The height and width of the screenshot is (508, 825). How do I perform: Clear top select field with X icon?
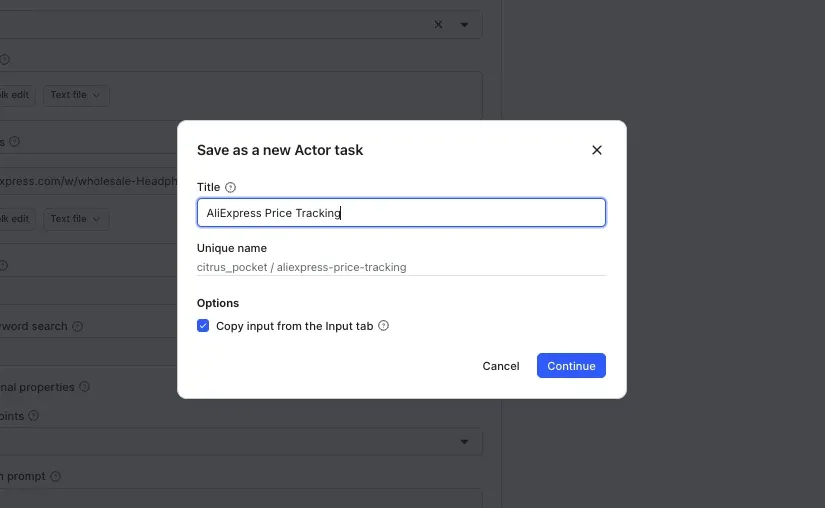[x=438, y=25]
